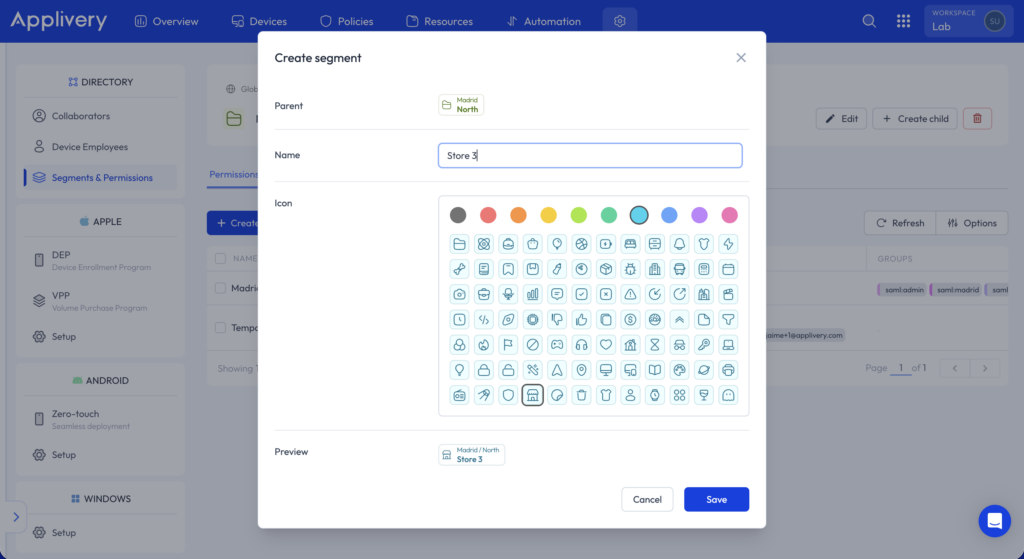The height and width of the screenshot is (559, 1024).
Task: Open DEP Device Enrollment Program
Action: tap(100, 260)
